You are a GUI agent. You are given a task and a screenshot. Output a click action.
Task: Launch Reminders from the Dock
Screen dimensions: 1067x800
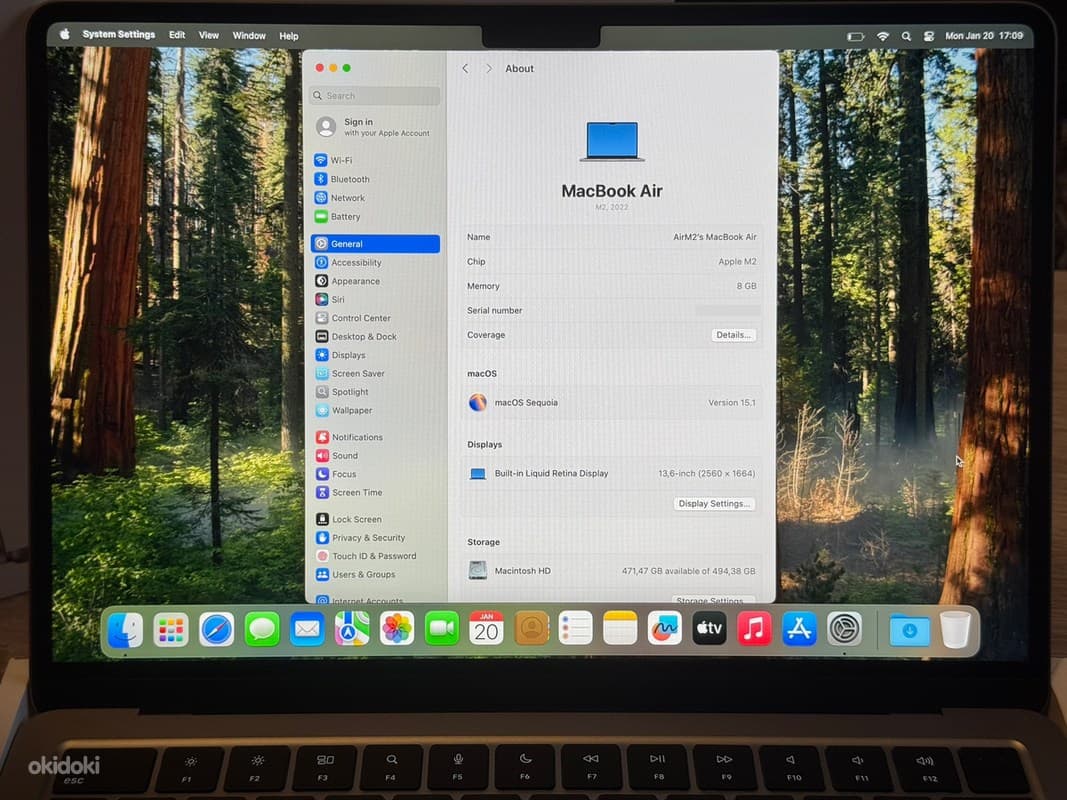[x=576, y=628]
